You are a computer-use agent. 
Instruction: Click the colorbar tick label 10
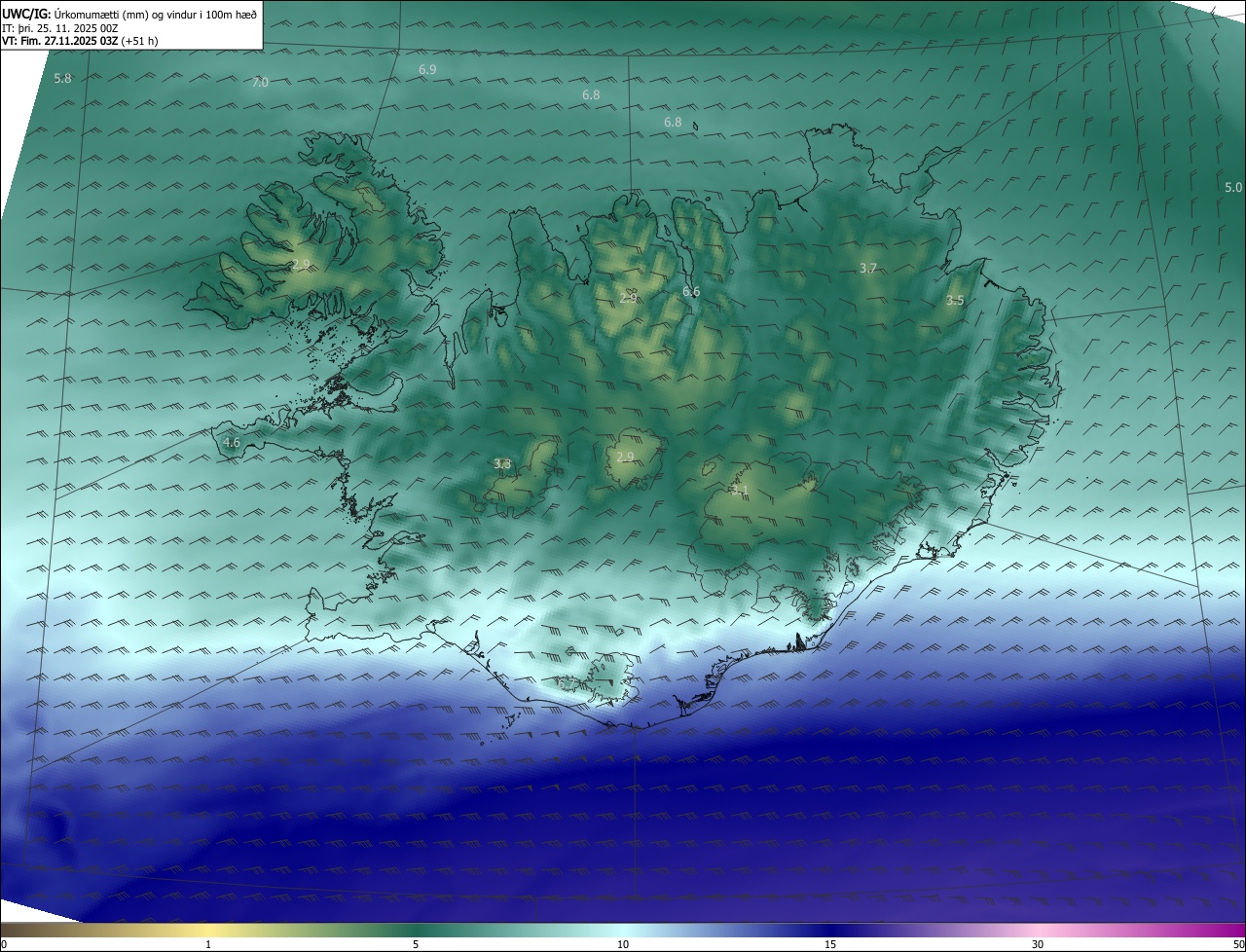[x=623, y=944]
